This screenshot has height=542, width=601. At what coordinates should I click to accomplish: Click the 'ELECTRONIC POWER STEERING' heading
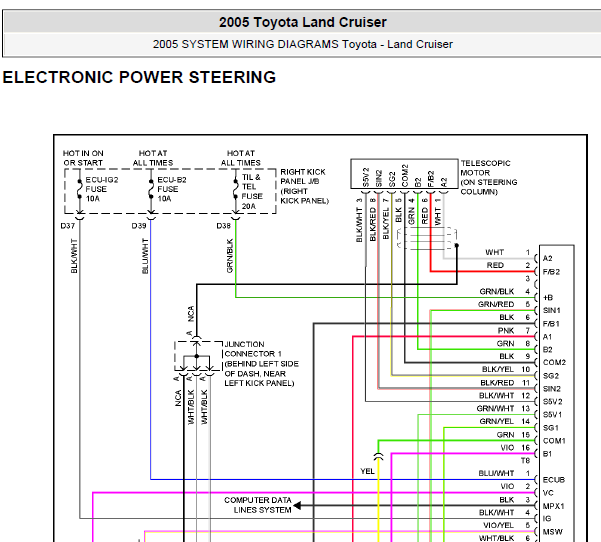[139, 77]
